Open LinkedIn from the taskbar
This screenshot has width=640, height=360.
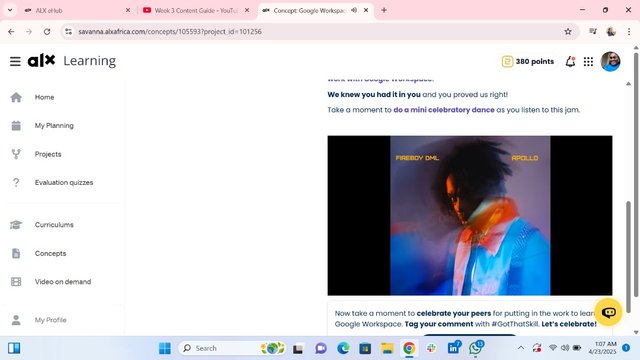(x=453, y=348)
